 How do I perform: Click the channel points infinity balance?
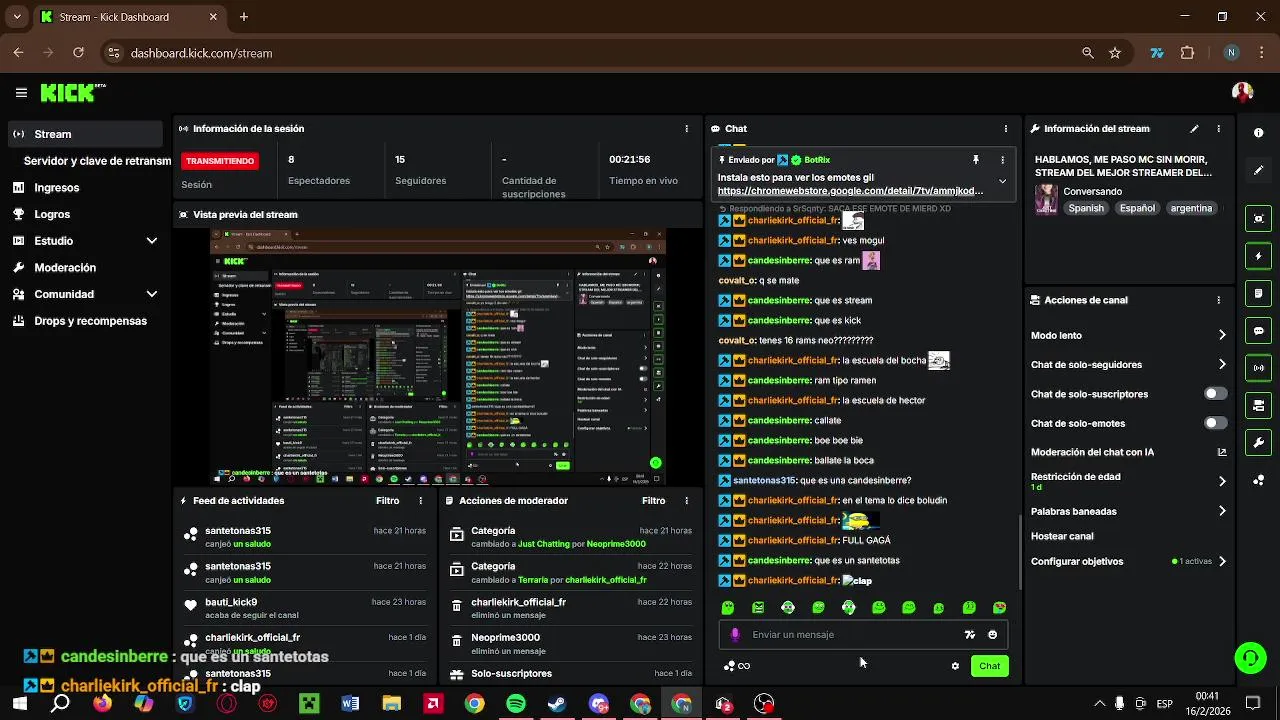[737, 666]
